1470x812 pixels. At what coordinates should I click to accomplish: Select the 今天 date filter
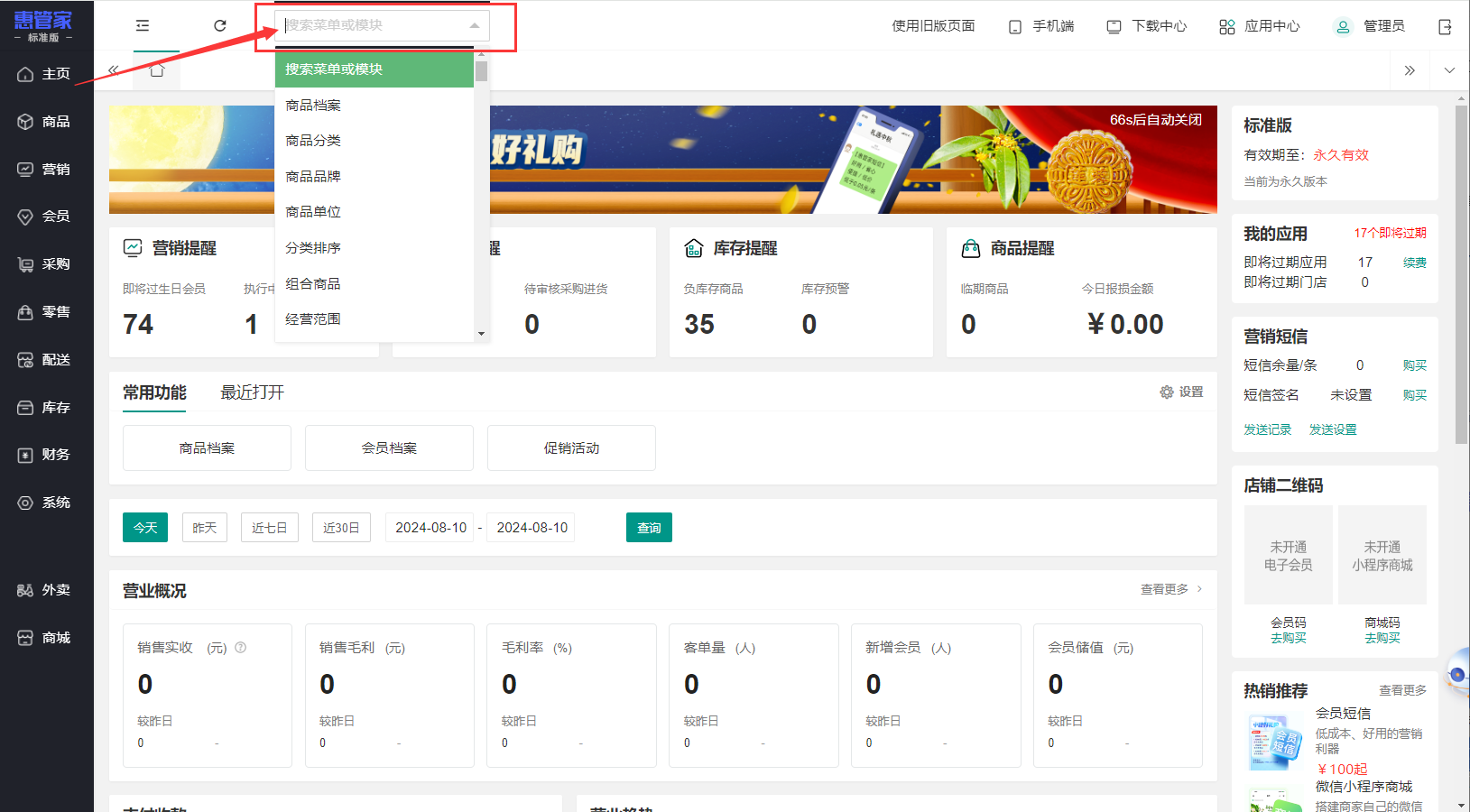point(145,528)
